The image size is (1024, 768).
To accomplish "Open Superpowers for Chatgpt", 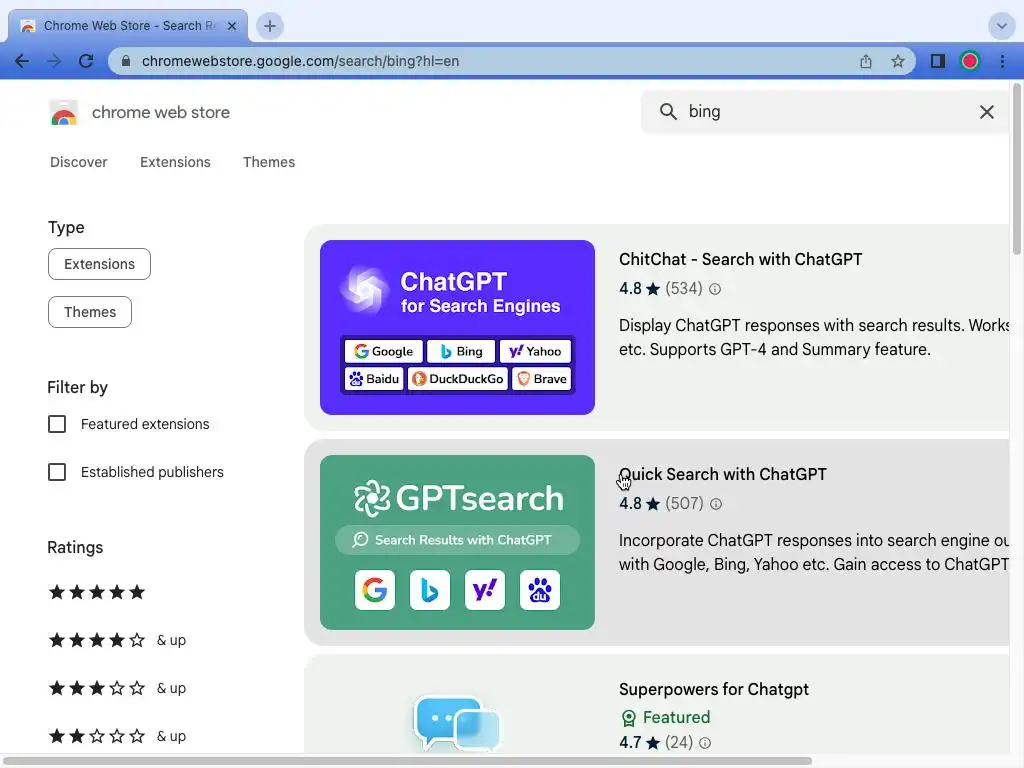I will click(x=714, y=689).
